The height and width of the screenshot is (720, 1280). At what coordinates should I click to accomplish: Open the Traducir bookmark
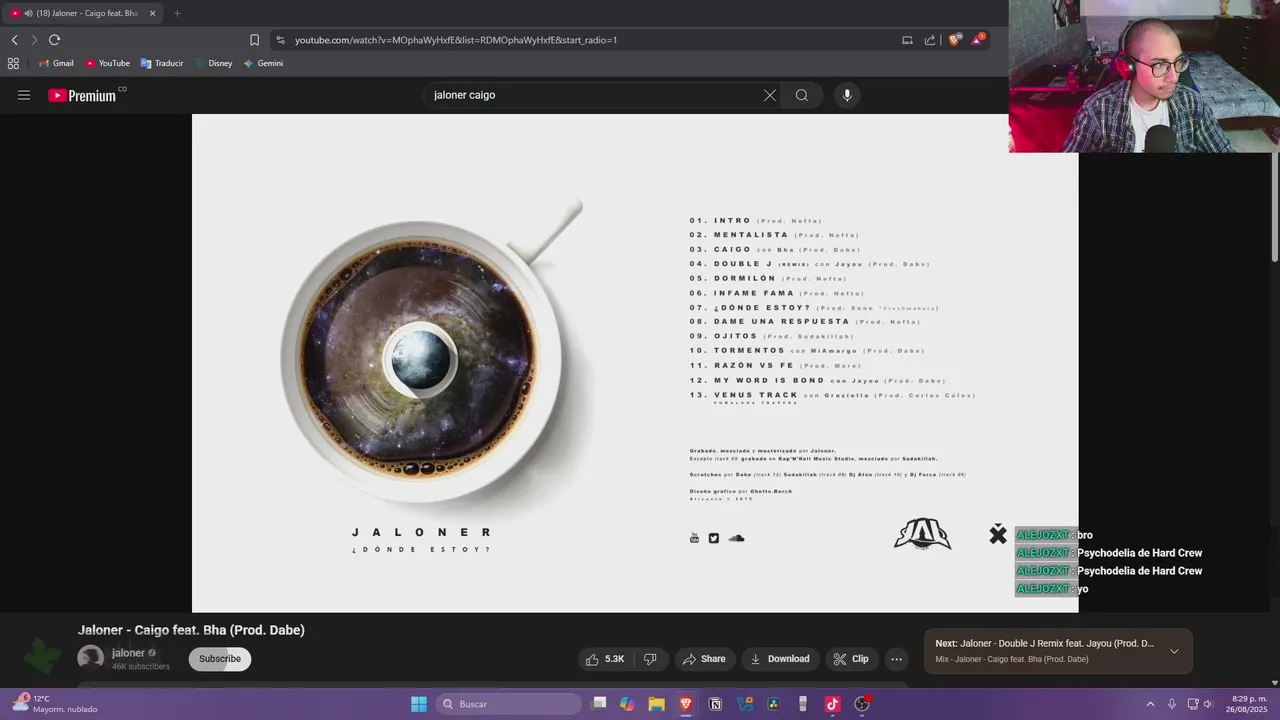162,63
